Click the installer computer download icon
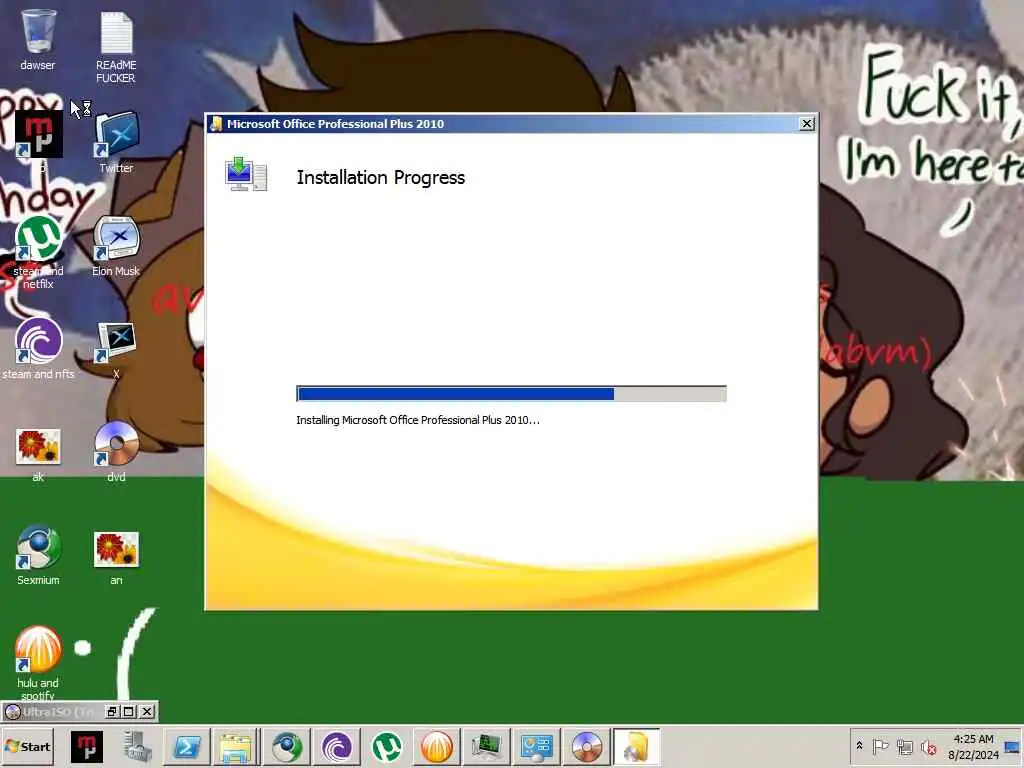This screenshot has width=1024, height=768. point(246,174)
